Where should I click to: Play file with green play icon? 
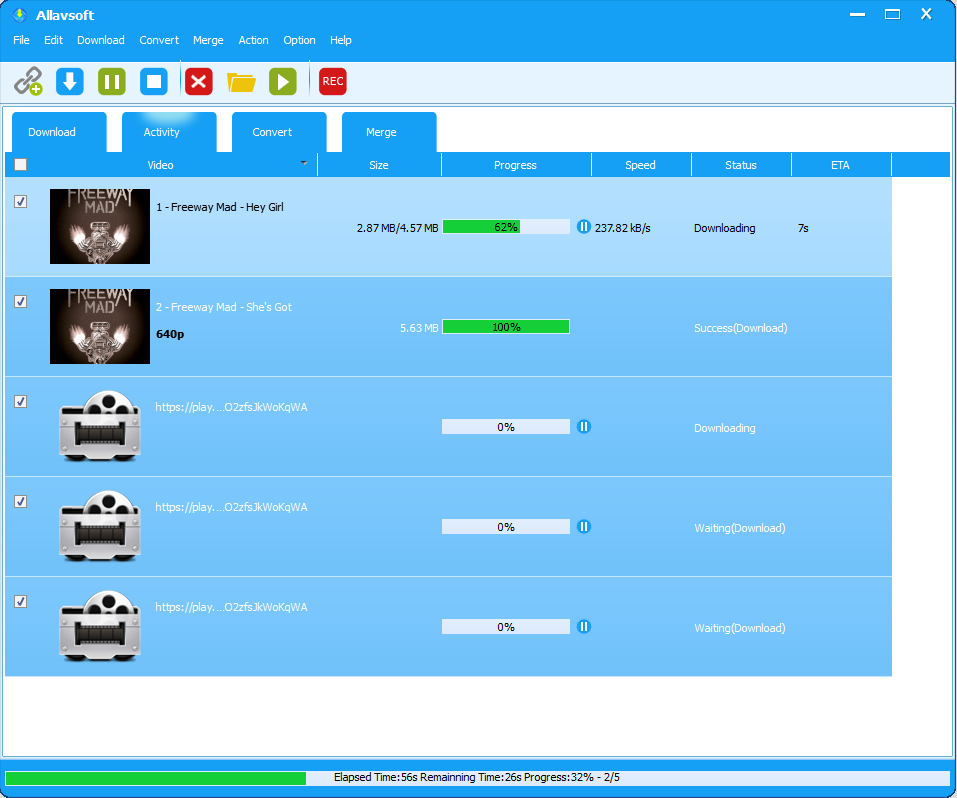tap(283, 81)
